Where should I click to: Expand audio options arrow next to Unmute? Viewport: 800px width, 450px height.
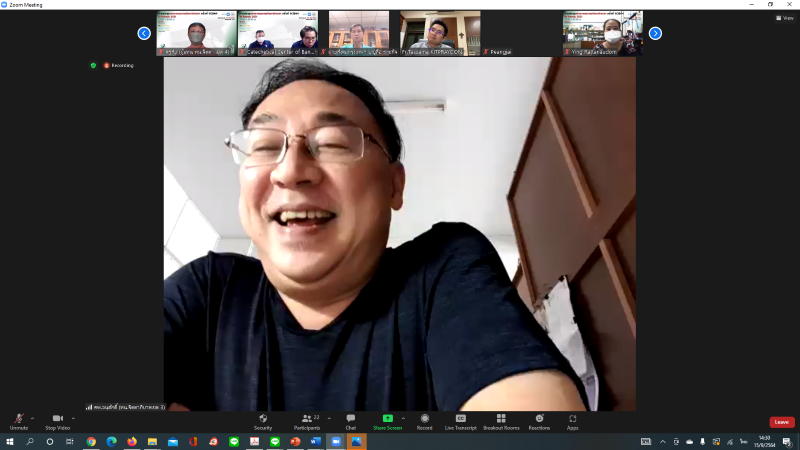pos(32,418)
